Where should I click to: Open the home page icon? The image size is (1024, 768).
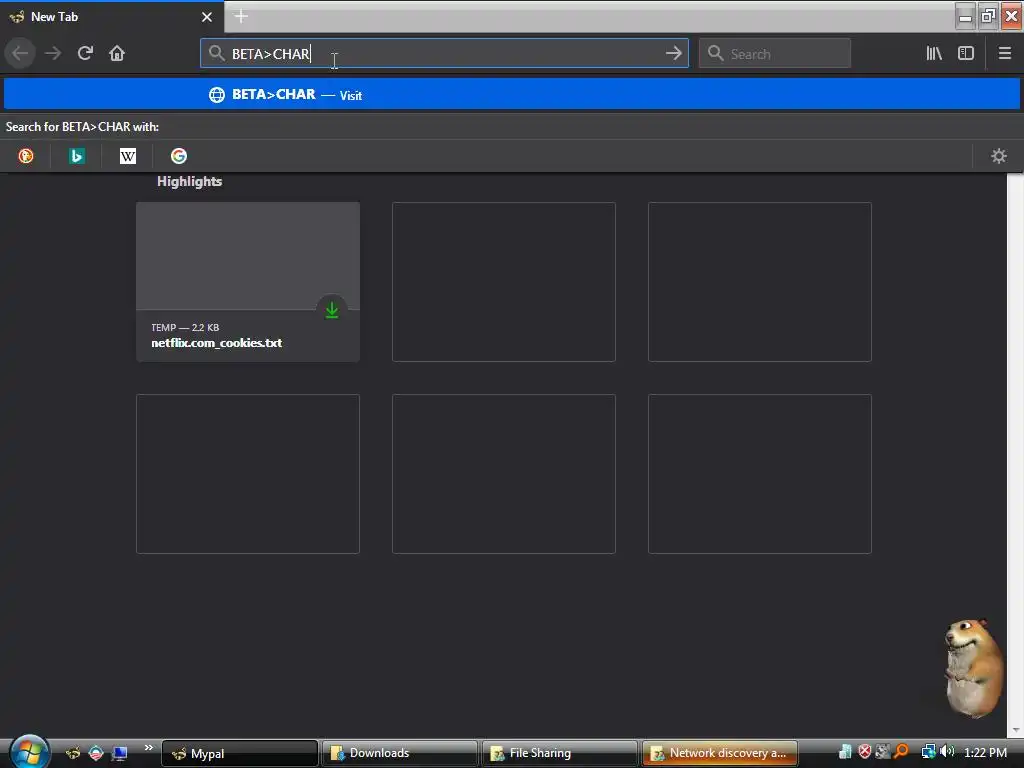pyautogui.click(x=117, y=53)
